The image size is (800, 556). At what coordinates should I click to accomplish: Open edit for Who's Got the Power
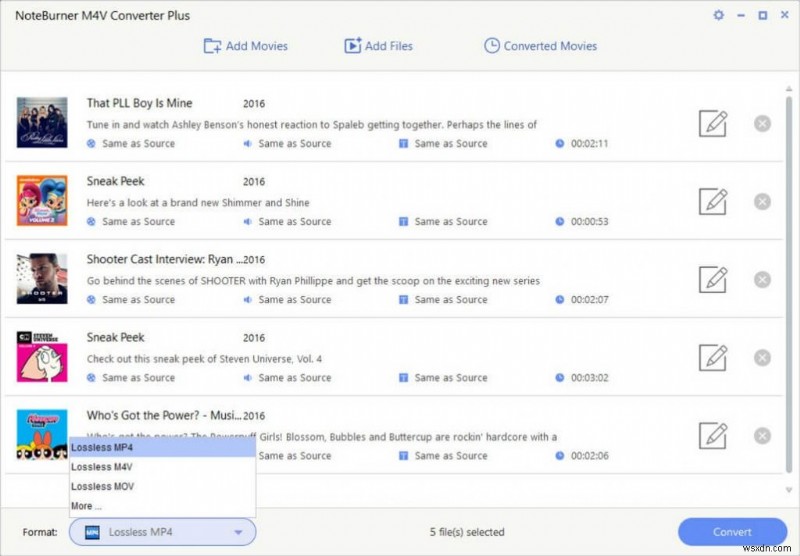[x=712, y=435]
